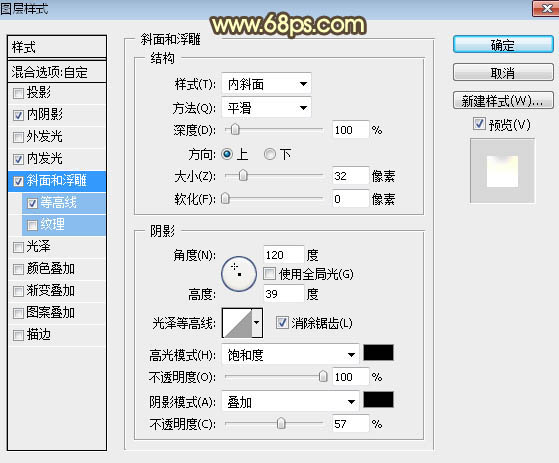Open the gloss contour thumbnail picker
Screen dimensions: 559x463
point(237,323)
